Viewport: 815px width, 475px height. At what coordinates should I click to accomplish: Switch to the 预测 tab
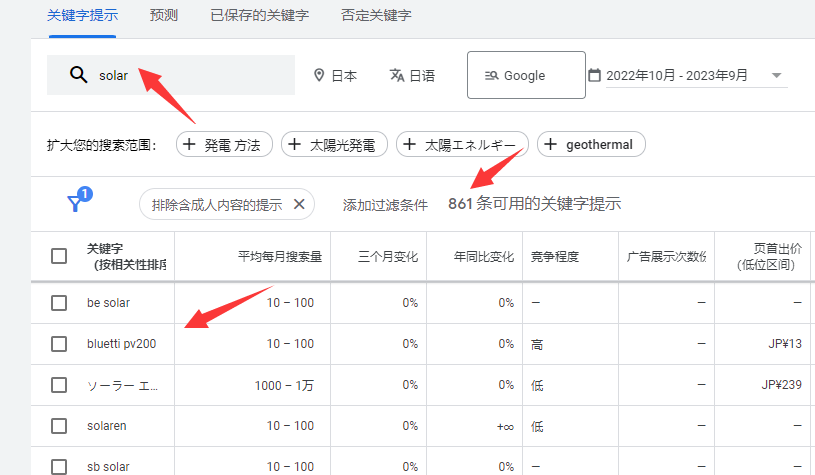(164, 16)
